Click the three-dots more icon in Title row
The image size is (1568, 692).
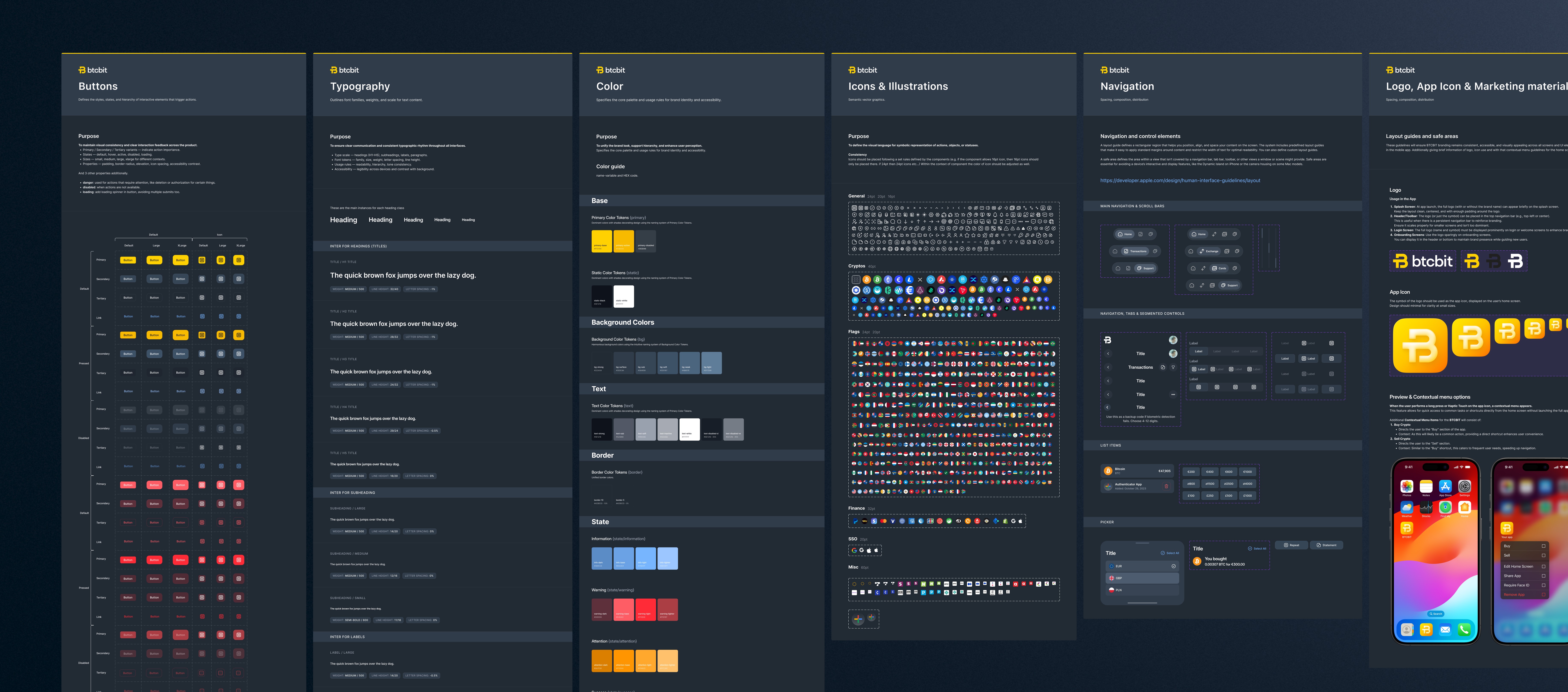point(1173,394)
